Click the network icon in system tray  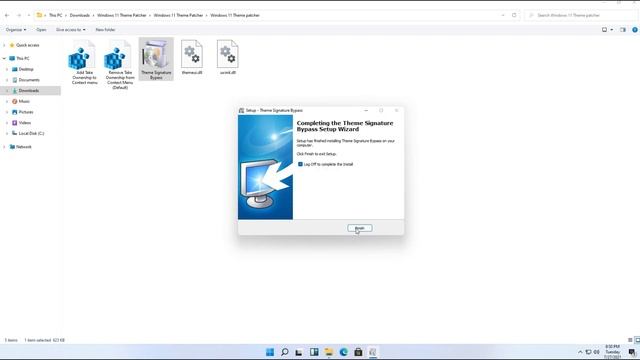588,352
